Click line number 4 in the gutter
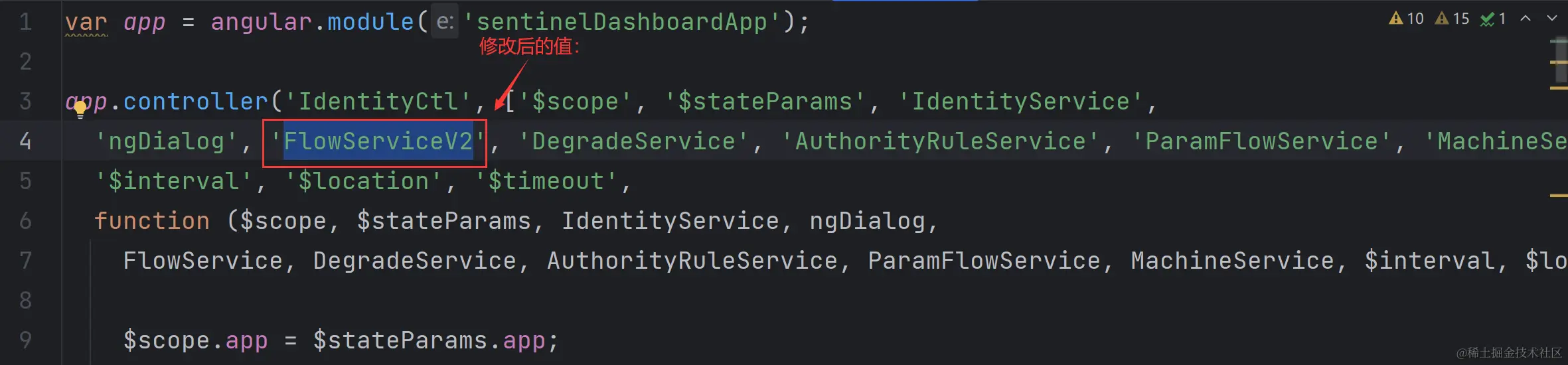Screen dimensions: 1568x365 pyautogui.click(x=25, y=141)
